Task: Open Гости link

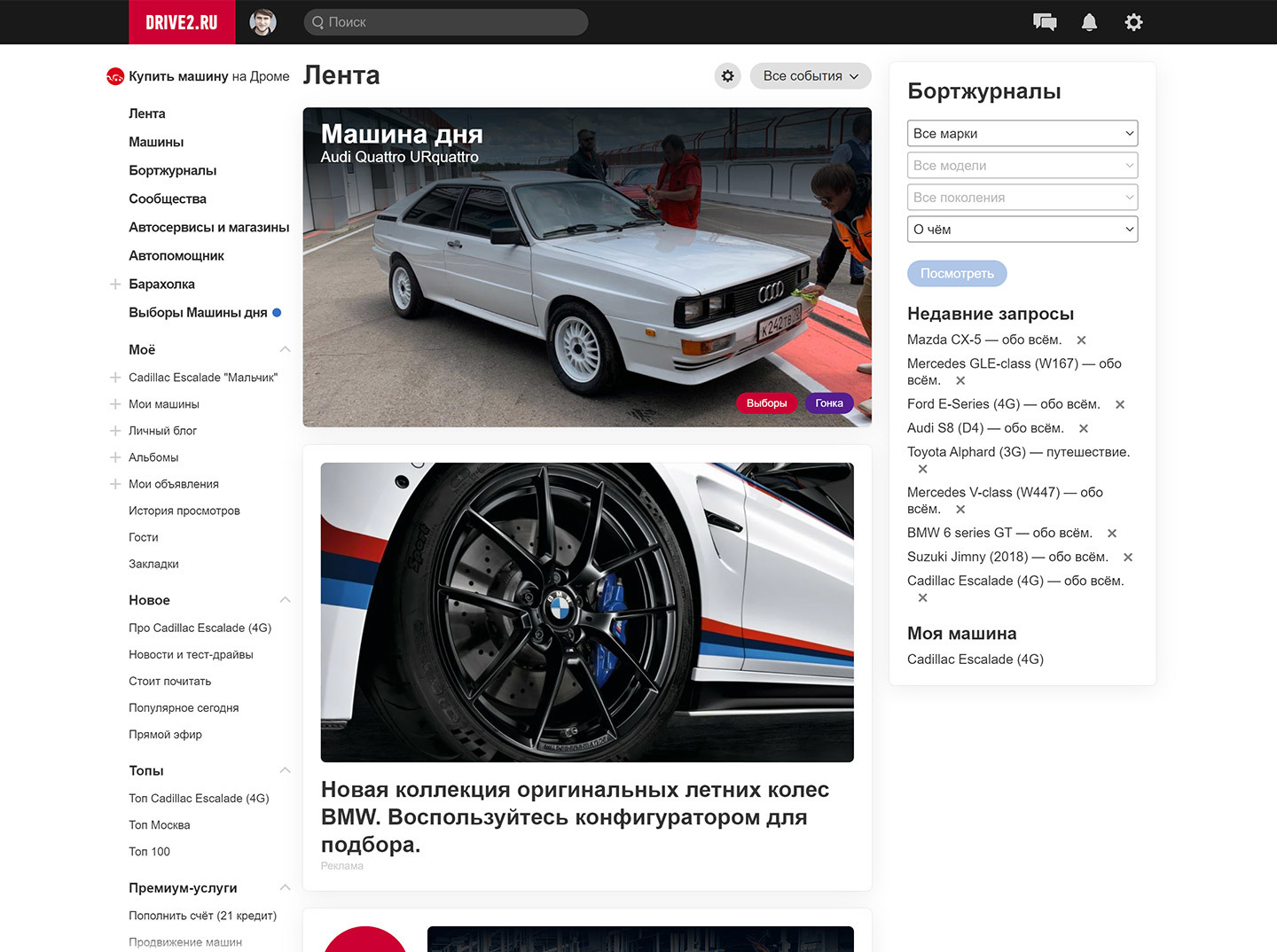Action: click(144, 537)
